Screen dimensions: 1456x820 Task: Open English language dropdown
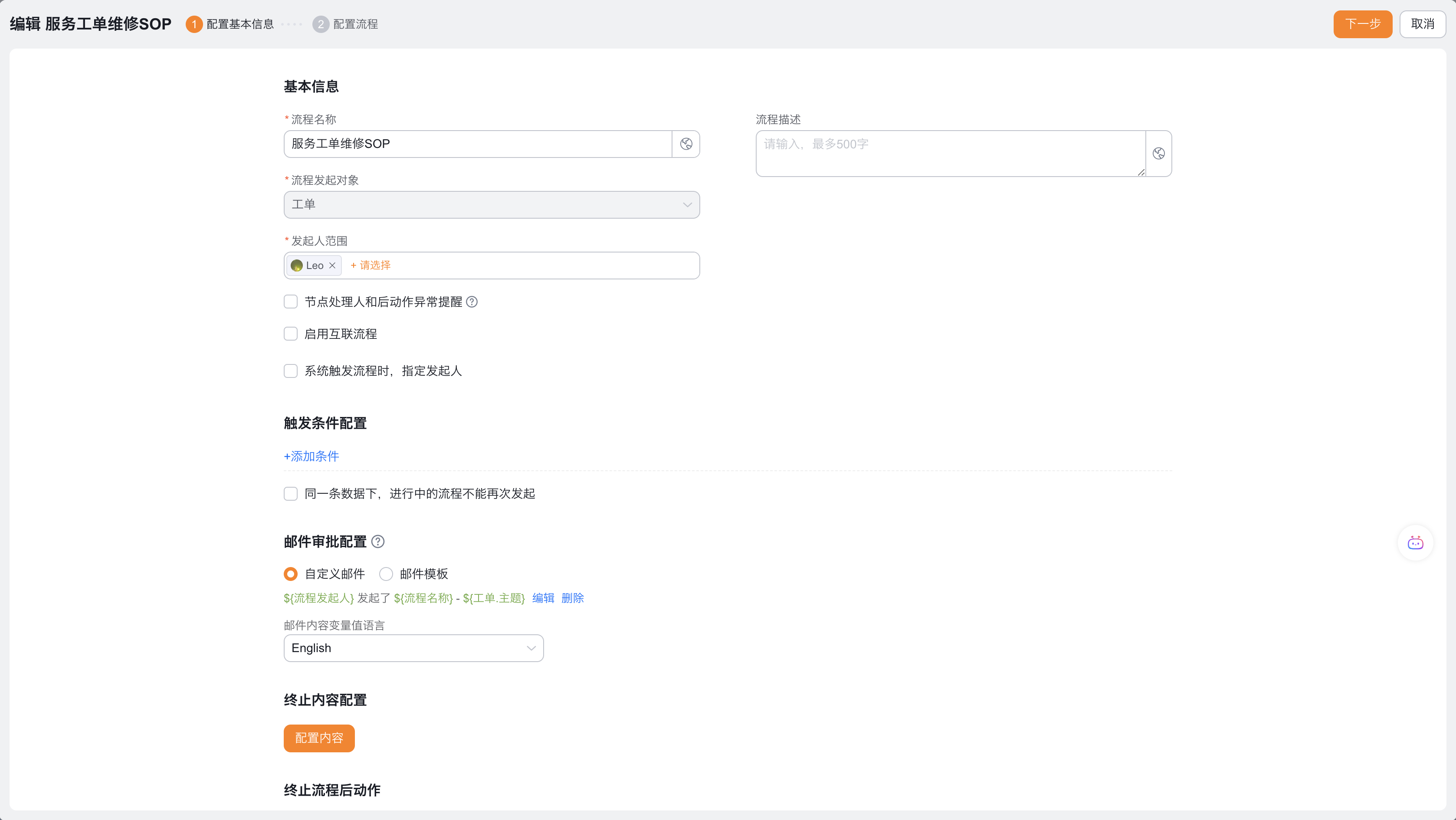(413, 648)
